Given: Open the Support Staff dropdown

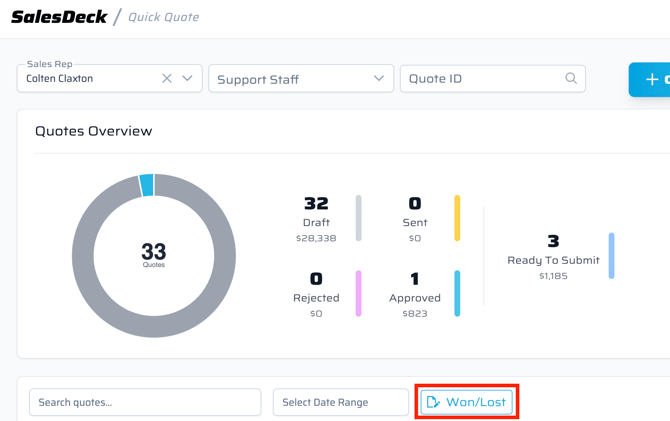Looking at the screenshot, I should tap(300, 79).
